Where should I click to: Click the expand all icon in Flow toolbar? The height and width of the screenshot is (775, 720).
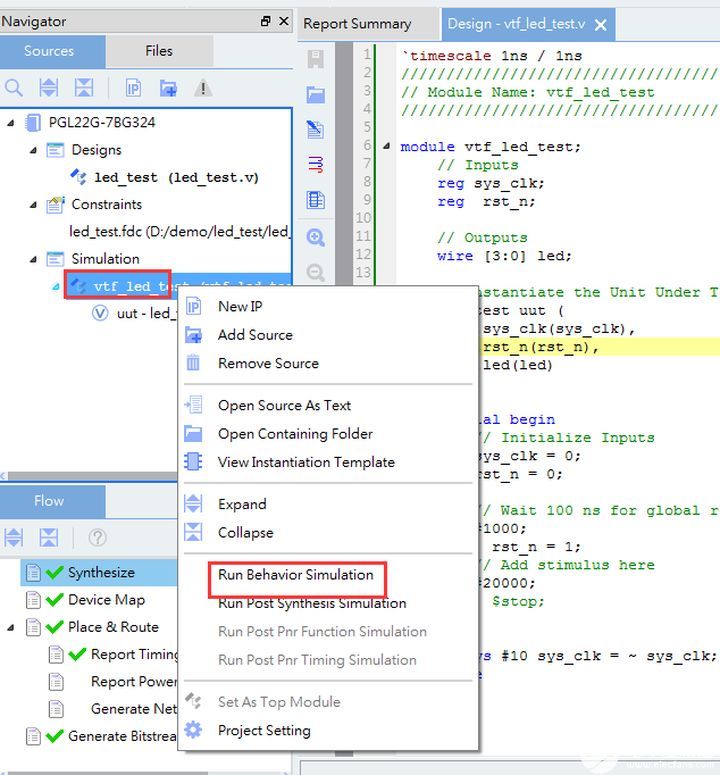[x=14, y=538]
